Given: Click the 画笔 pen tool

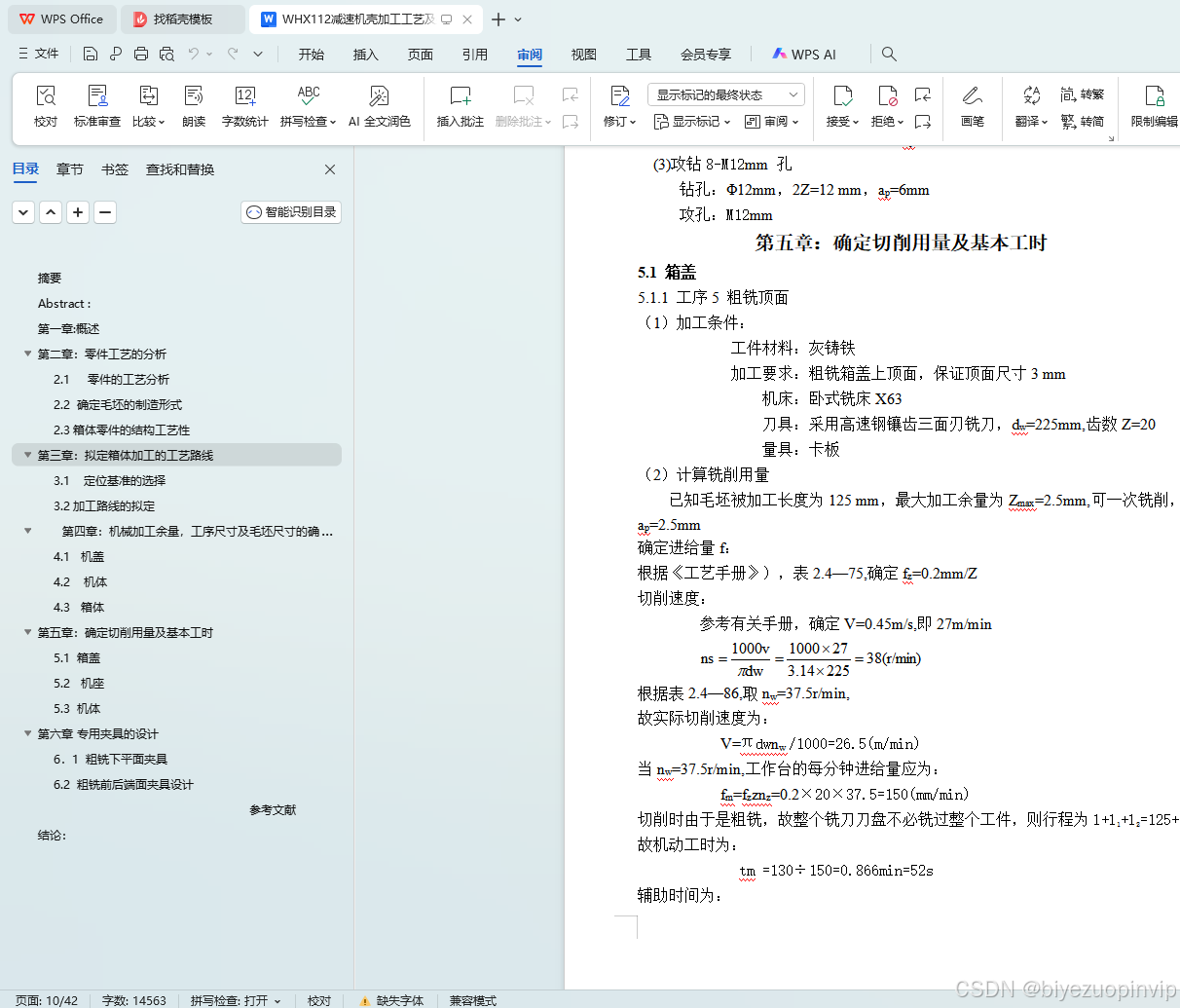Looking at the screenshot, I should click(x=972, y=106).
